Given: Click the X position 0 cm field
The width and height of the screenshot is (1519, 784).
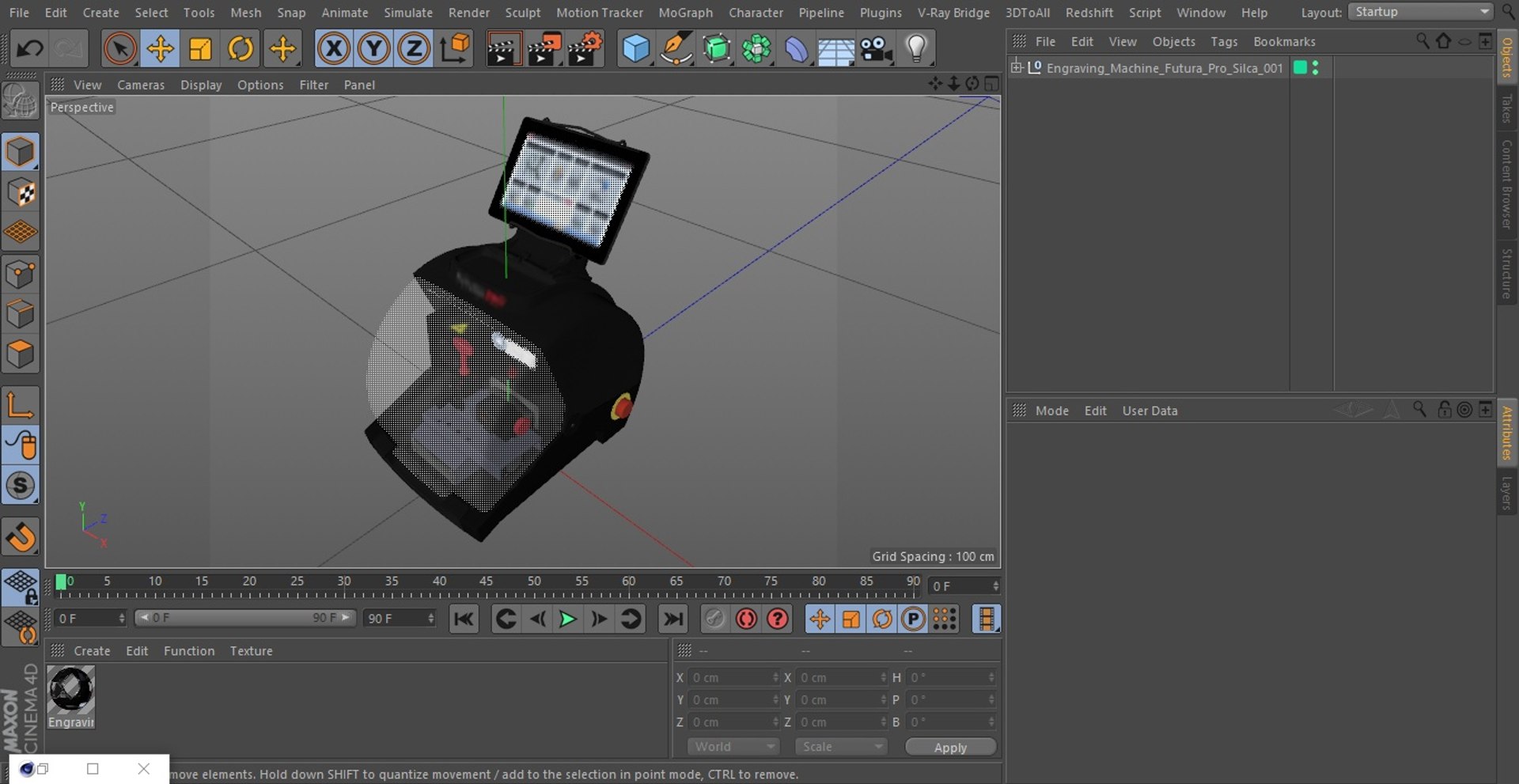Looking at the screenshot, I should 734,678.
